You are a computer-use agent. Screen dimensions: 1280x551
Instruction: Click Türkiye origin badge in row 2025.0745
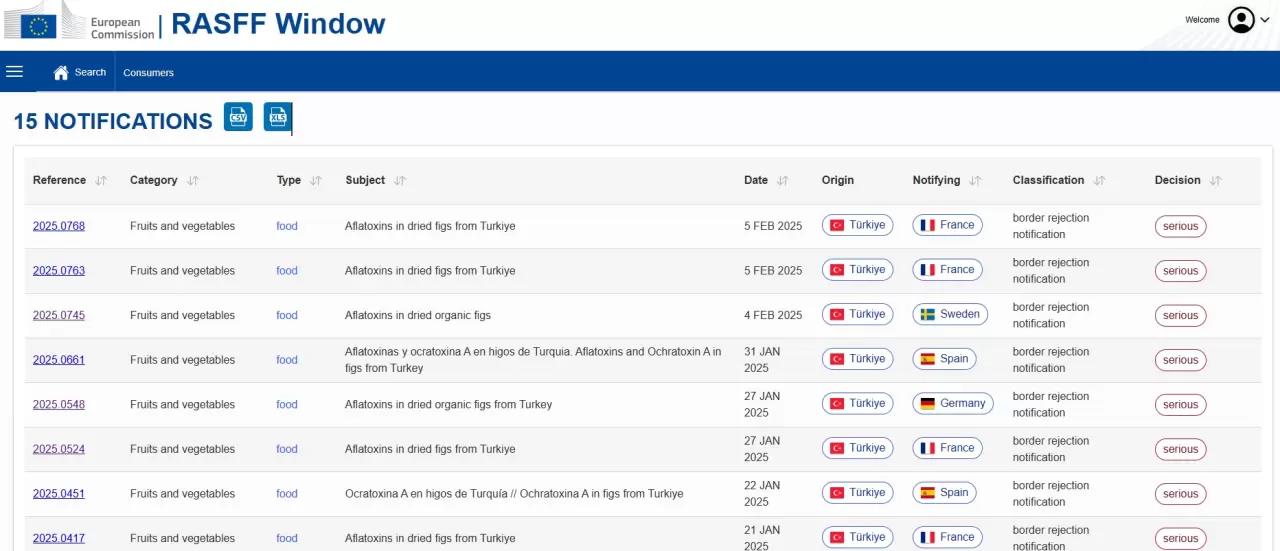click(x=857, y=314)
